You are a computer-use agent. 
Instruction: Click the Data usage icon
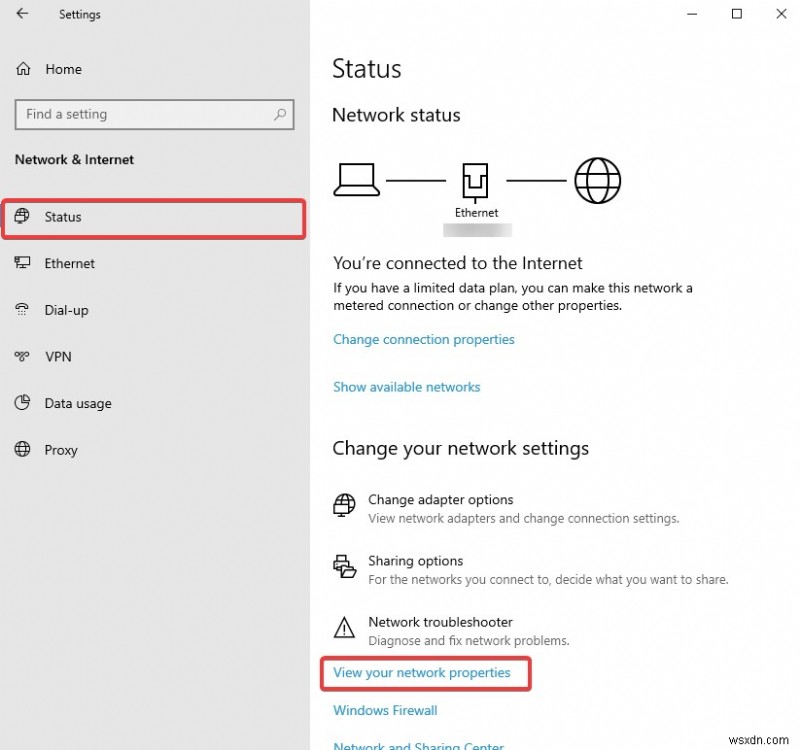click(22, 403)
